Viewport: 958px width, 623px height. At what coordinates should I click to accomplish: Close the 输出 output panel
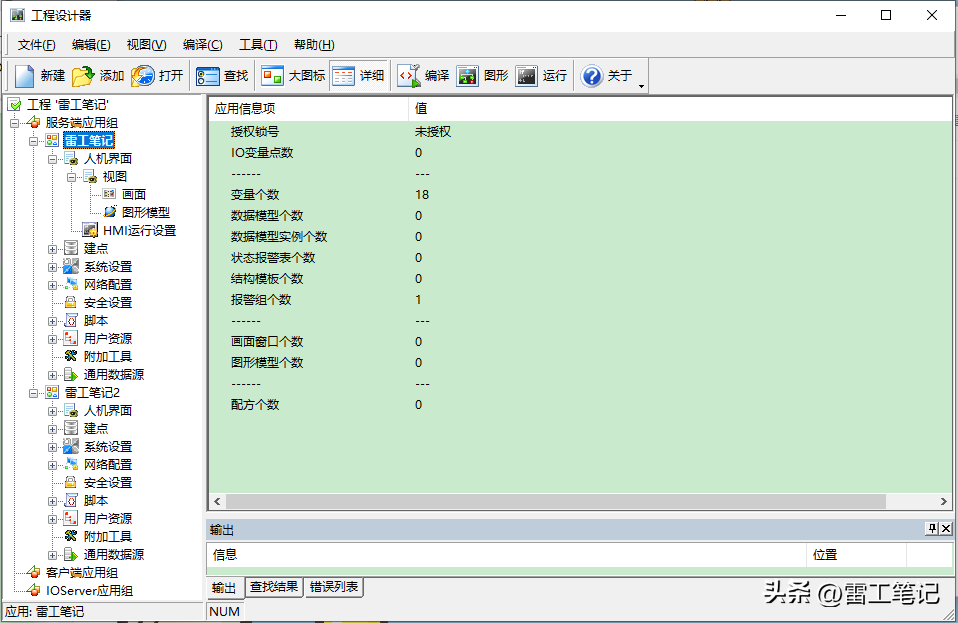coord(947,528)
